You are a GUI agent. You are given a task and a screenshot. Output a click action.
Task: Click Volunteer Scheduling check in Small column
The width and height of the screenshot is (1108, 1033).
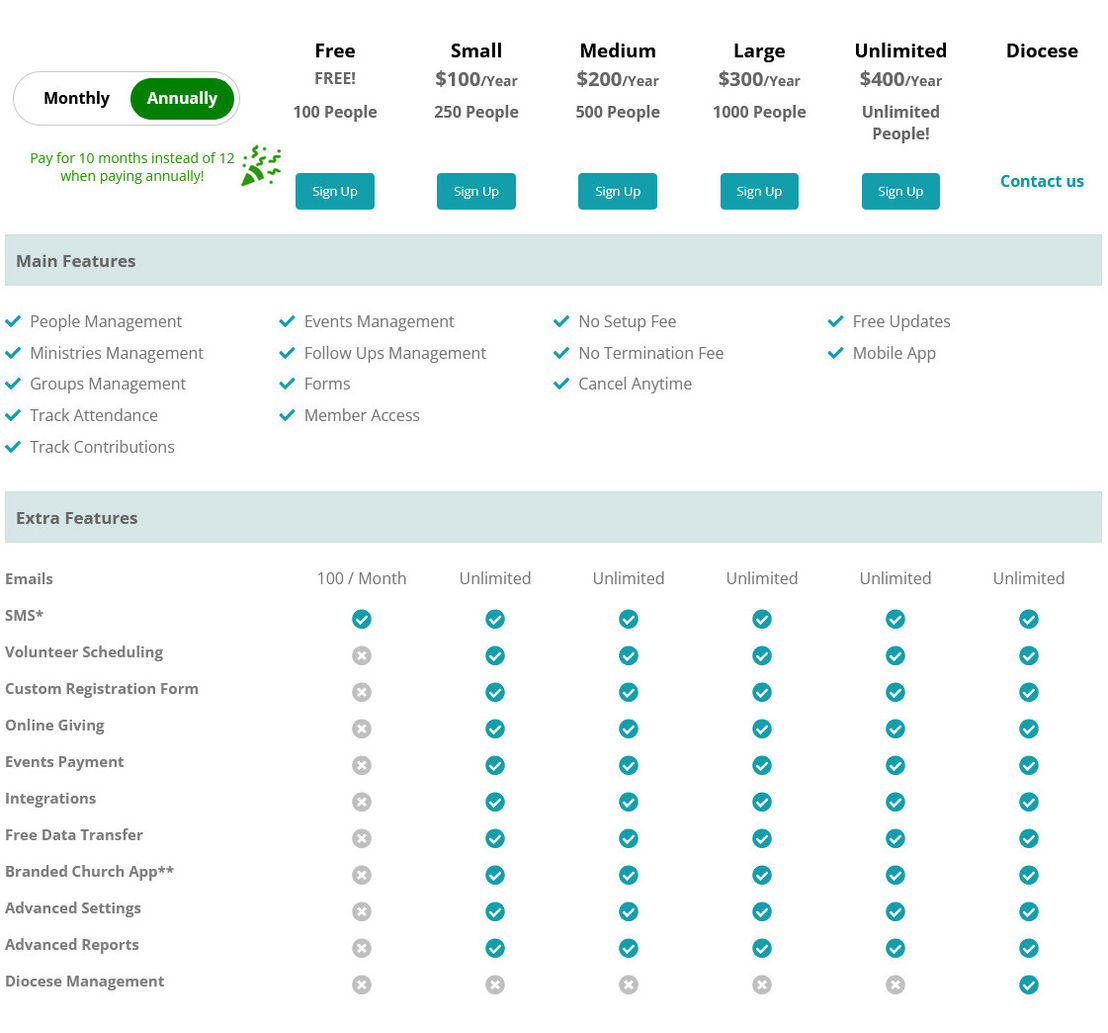click(495, 656)
